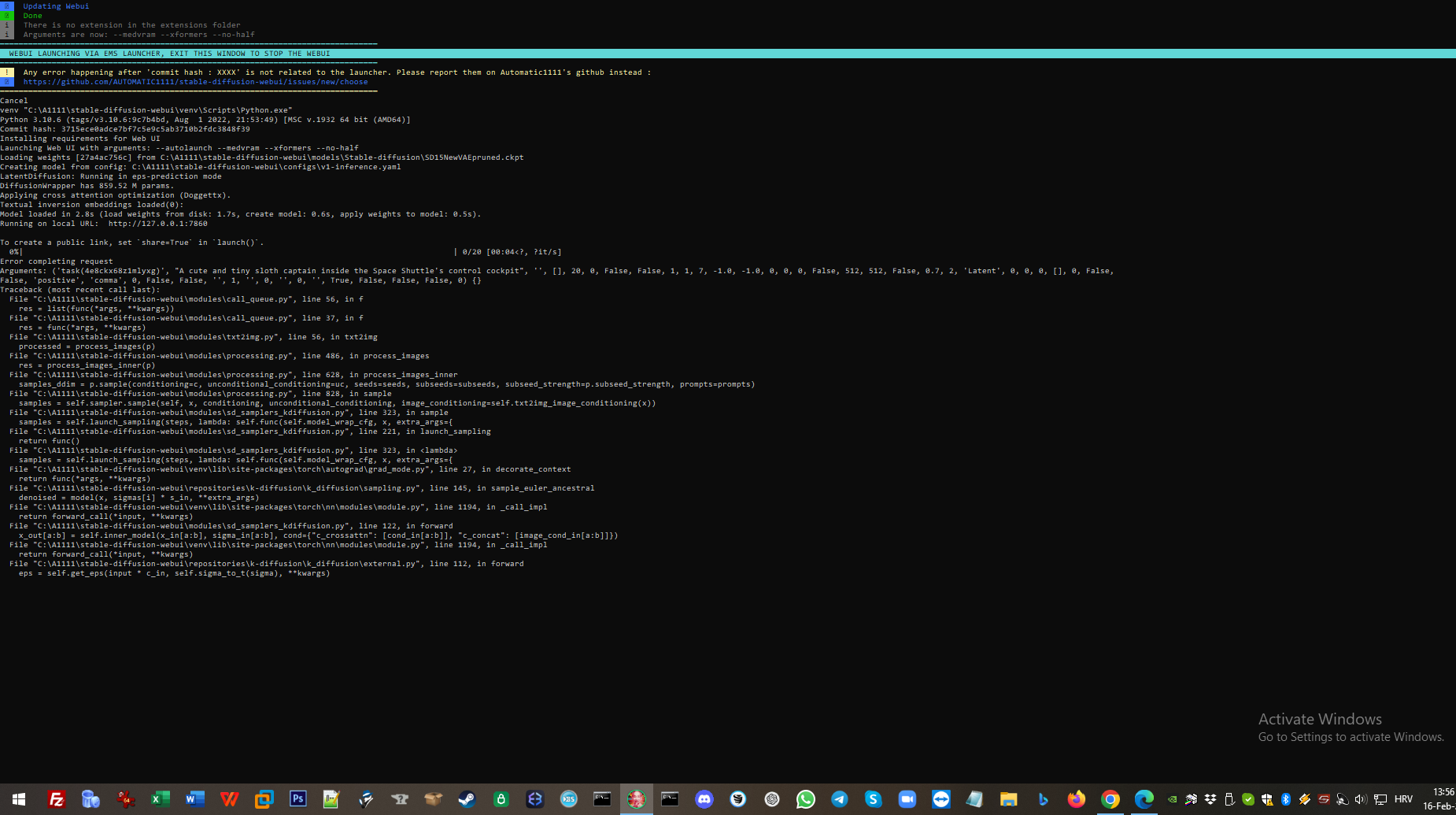The height and width of the screenshot is (815, 1456).
Task: Switch keyboard language via HRV indicator
Action: tap(1403, 799)
